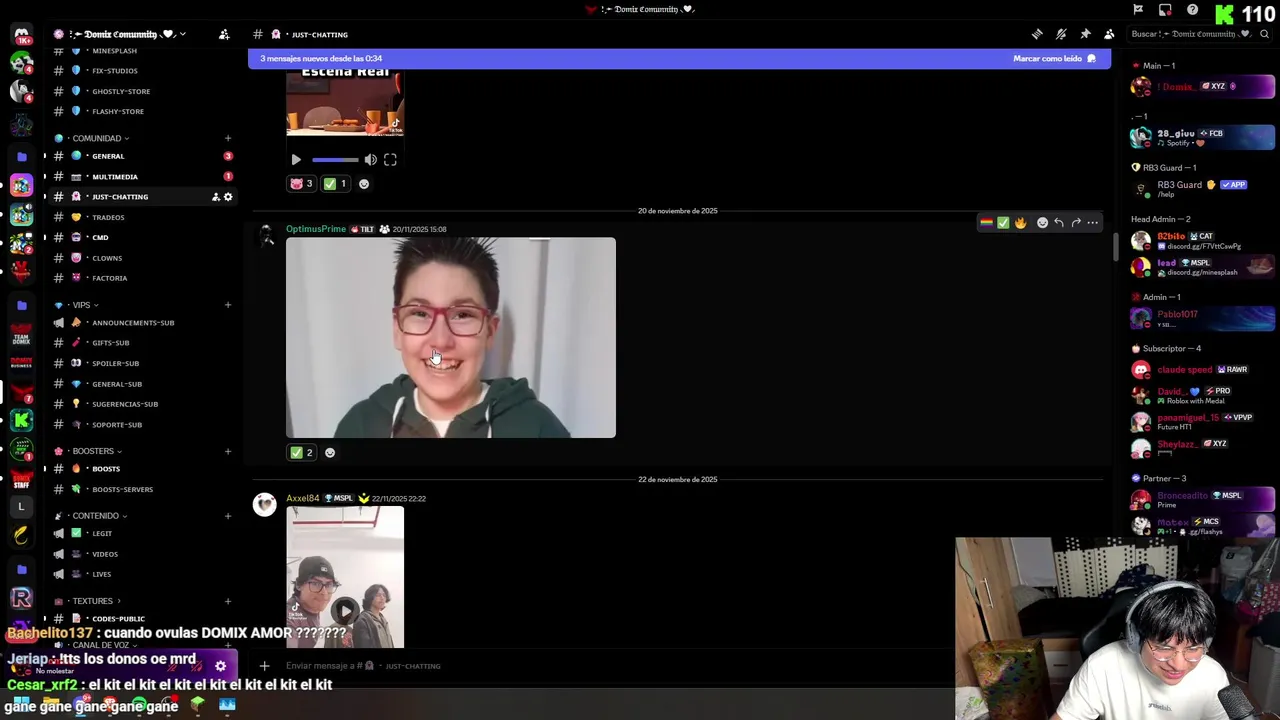1280x720 pixels.
Task: Click the flag icon in title bar
Action: 1138,10
